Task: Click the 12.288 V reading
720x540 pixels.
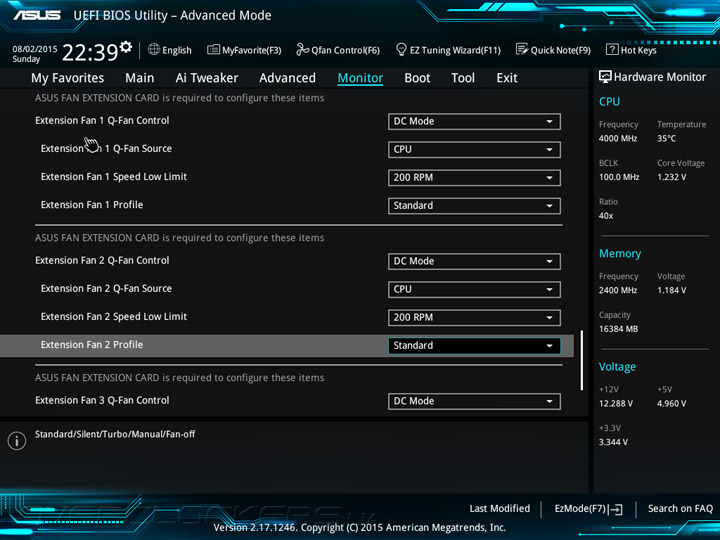Action: 616,404
